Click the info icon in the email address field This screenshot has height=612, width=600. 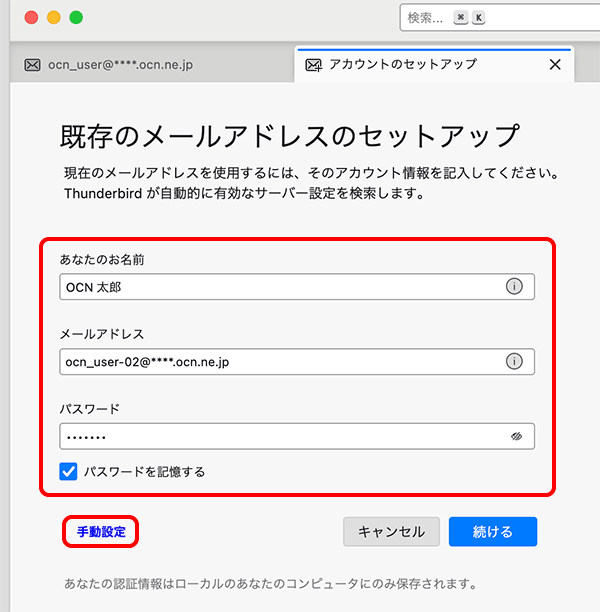pyautogui.click(x=514, y=361)
